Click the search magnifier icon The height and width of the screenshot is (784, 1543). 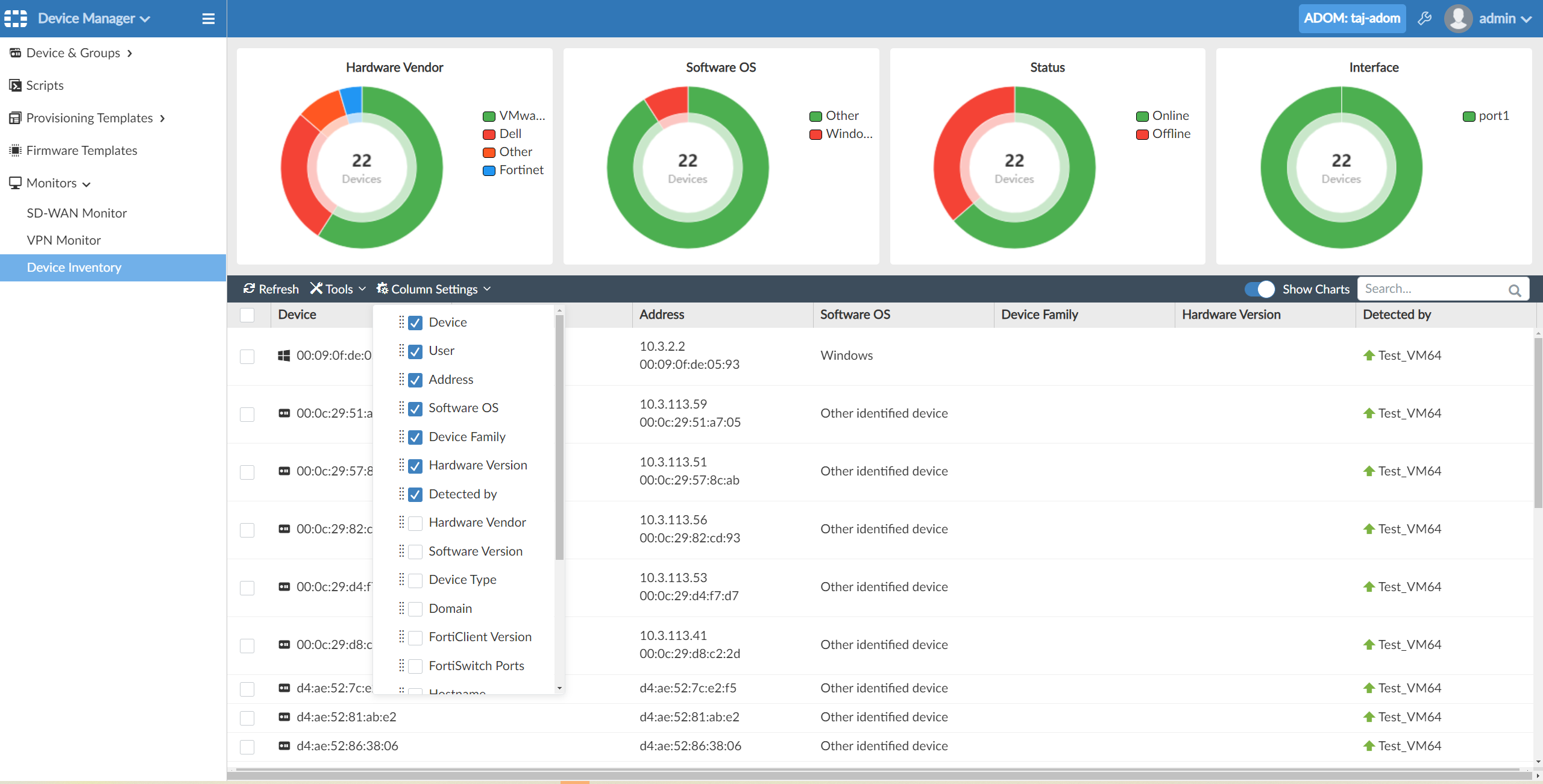(1514, 290)
